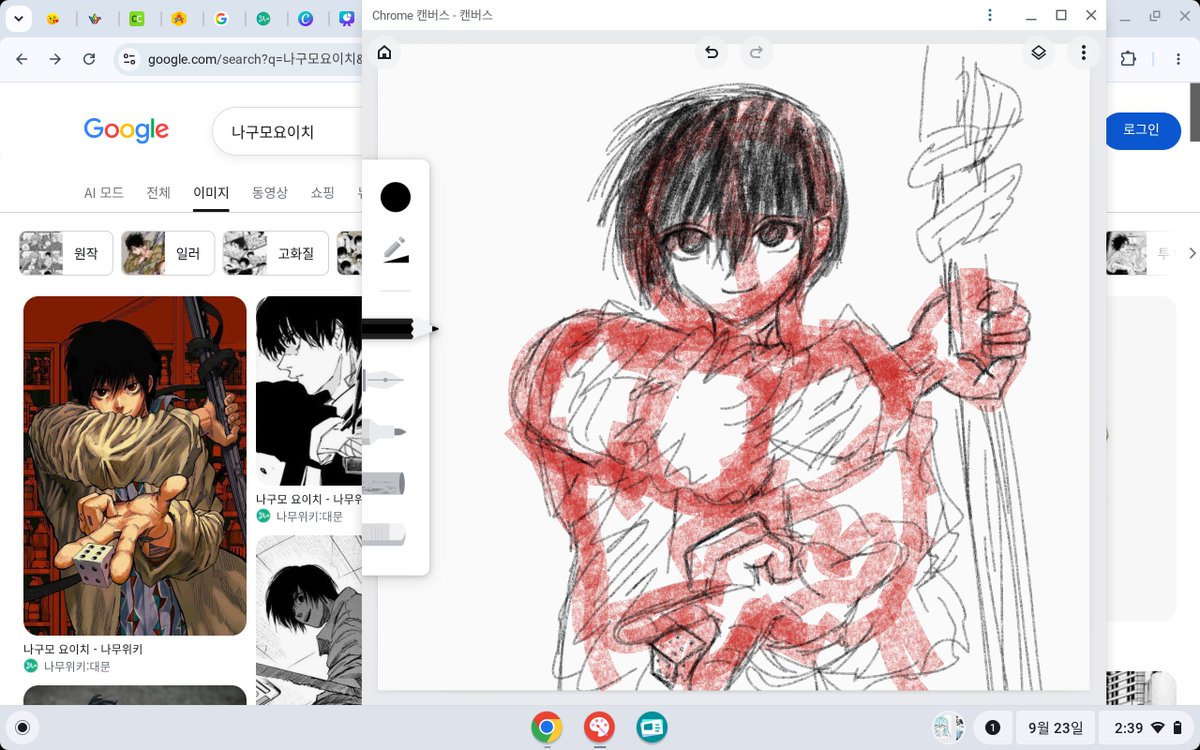Open the black-and-white manga profile image result
This screenshot has height=750, width=1200.
pyautogui.click(x=309, y=391)
